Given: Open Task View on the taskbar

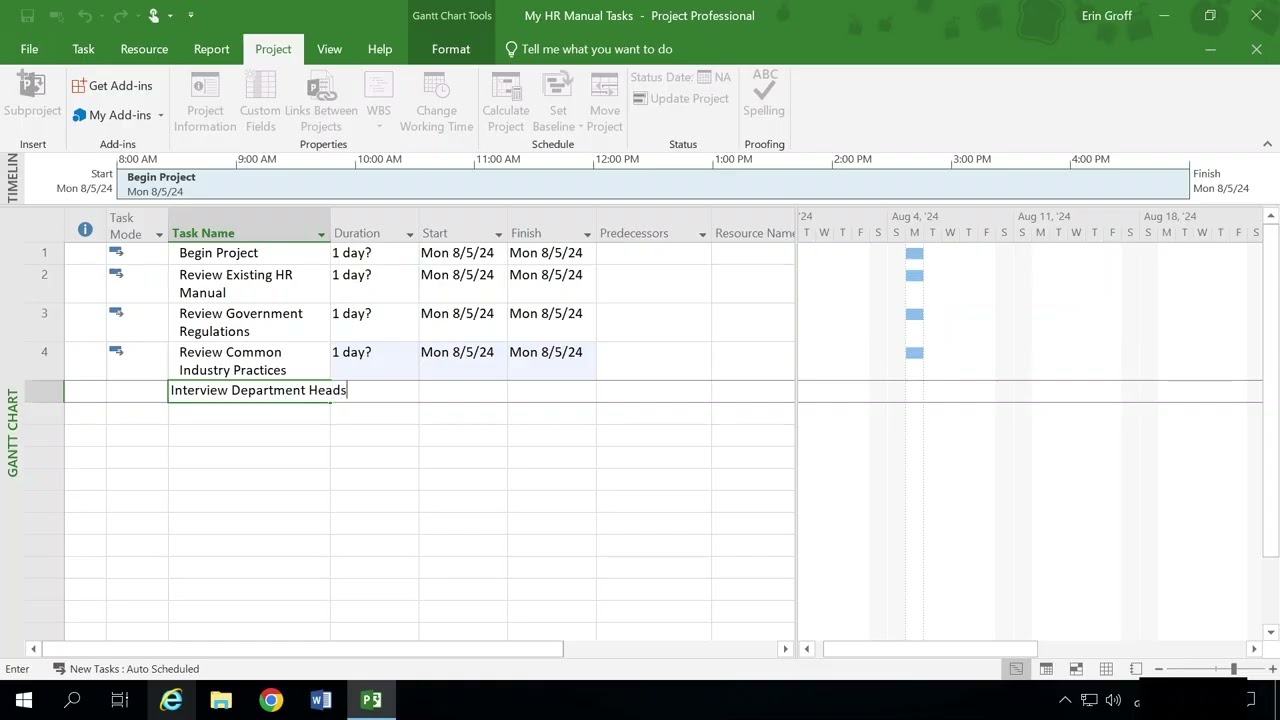Looking at the screenshot, I should tap(120, 700).
